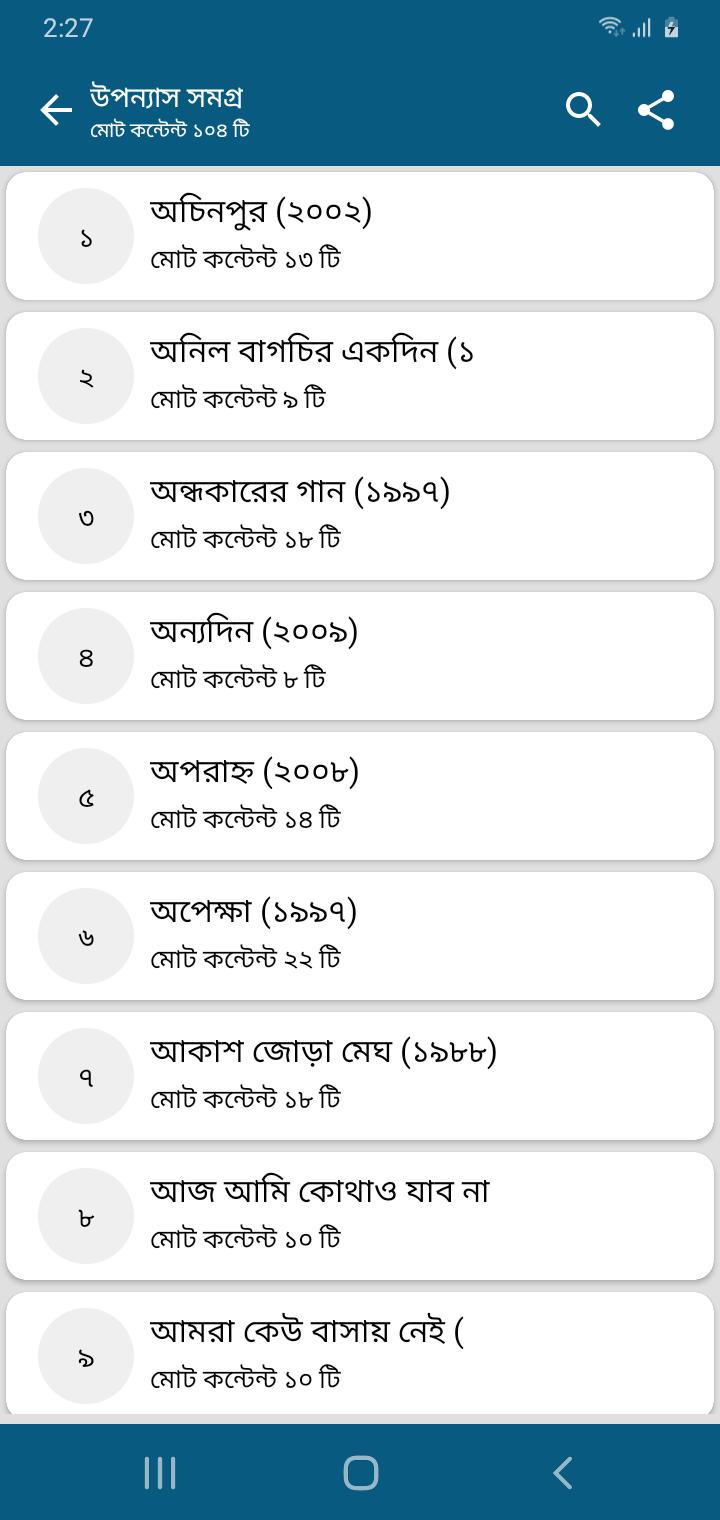Select অন্যদিন (২০০৯) list item
This screenshot has width=720, height=1520.
click(400, 656)
